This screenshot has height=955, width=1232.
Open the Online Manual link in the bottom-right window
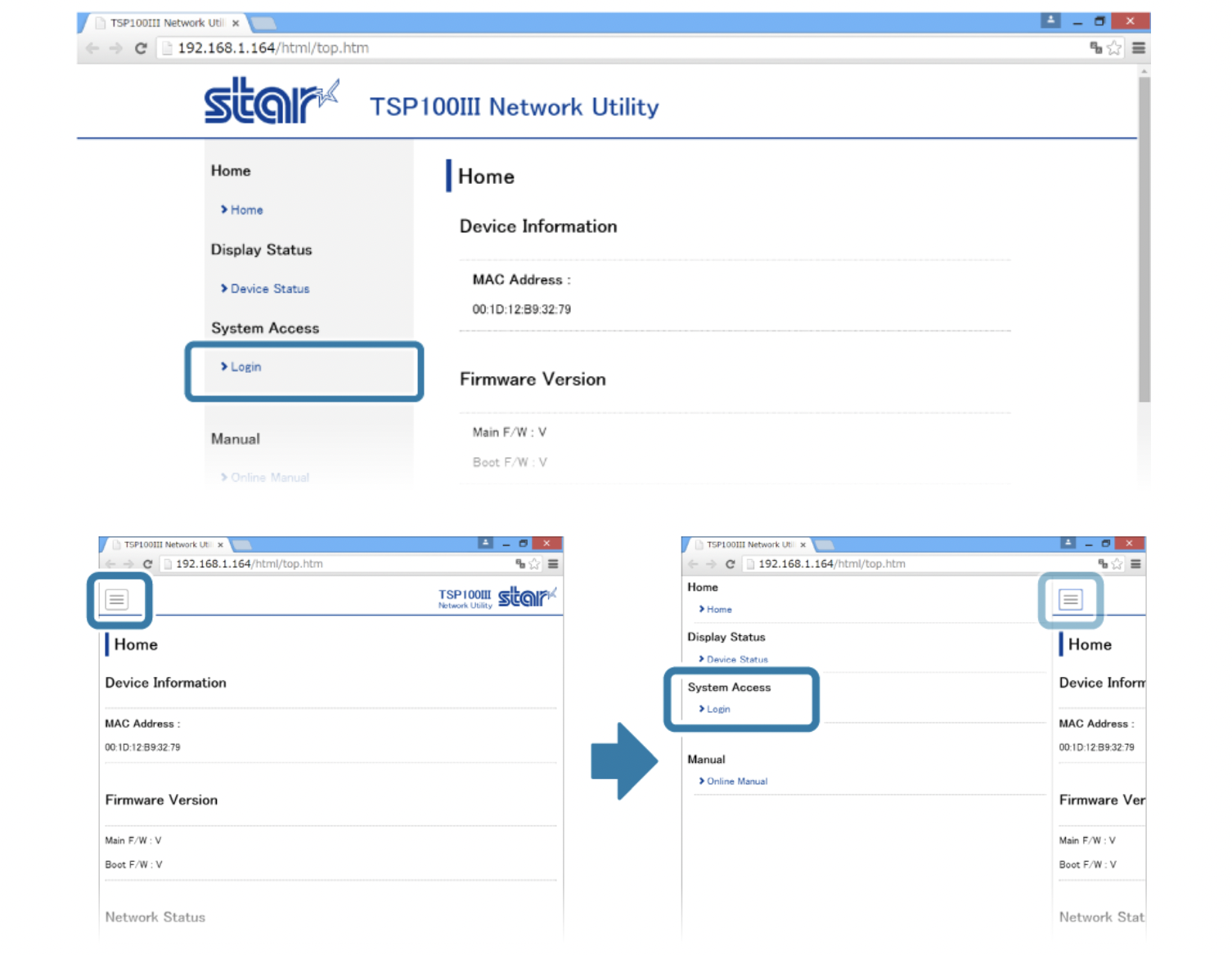[x=736, y=782]
